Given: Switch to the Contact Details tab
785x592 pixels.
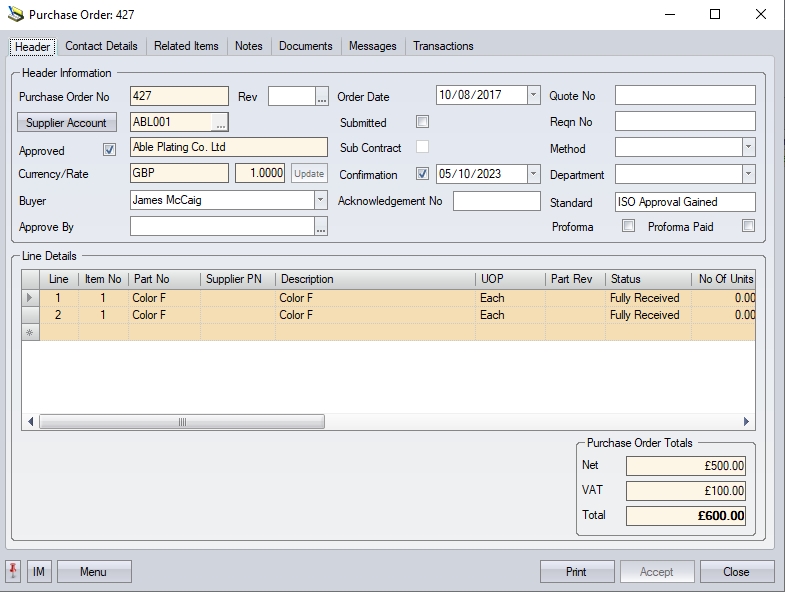Looking at the screenshot, I should click(101, 46).
